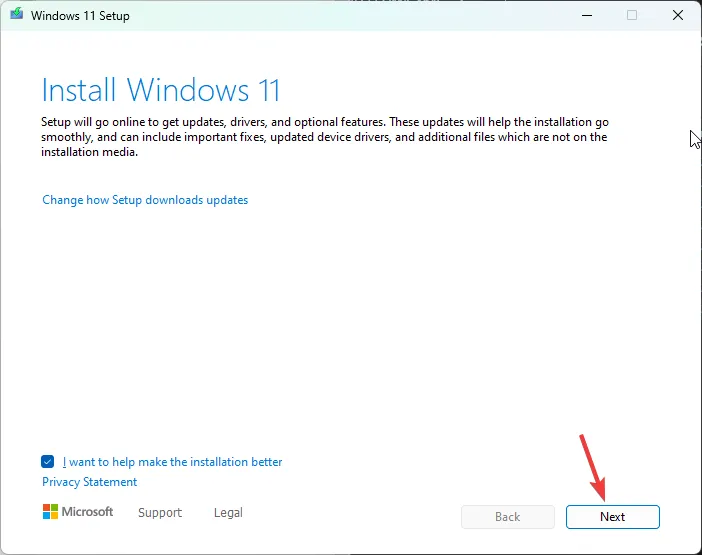
Task: Close the Windows 11 Setup window
Action: tap(678, 15)
